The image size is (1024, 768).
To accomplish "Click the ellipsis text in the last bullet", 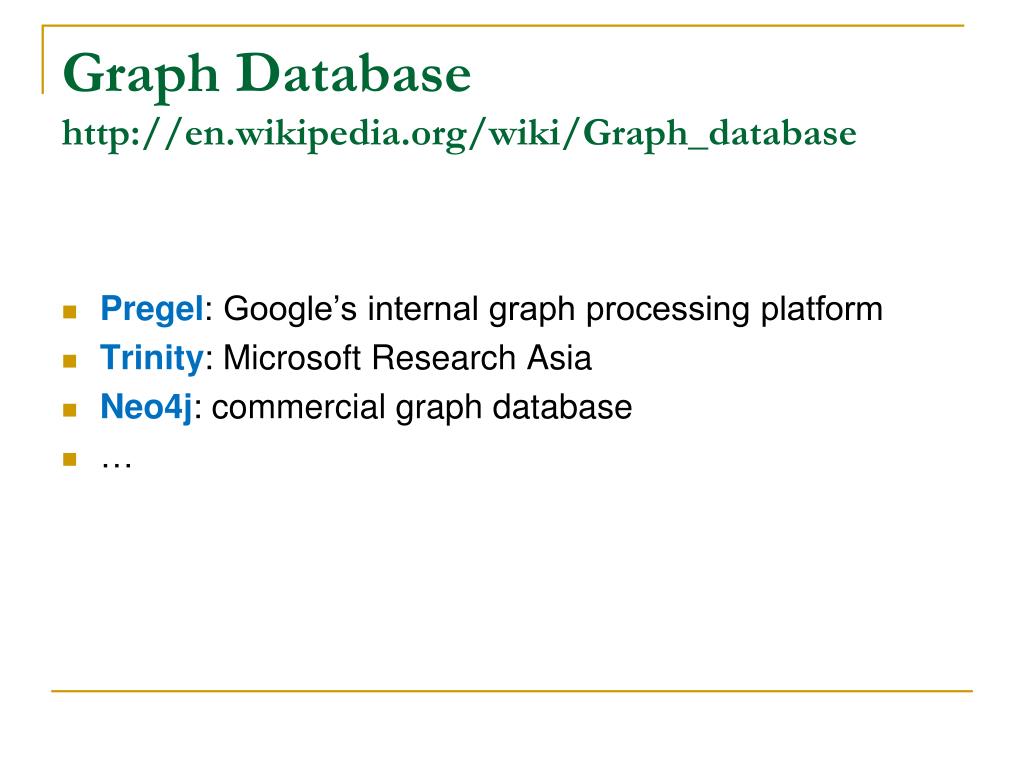I will [117, 459].
